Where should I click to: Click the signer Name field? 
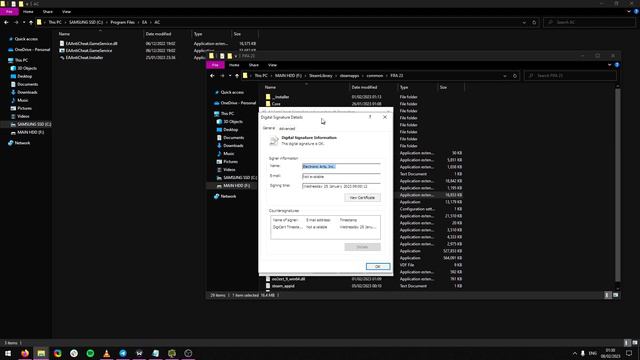341,167
